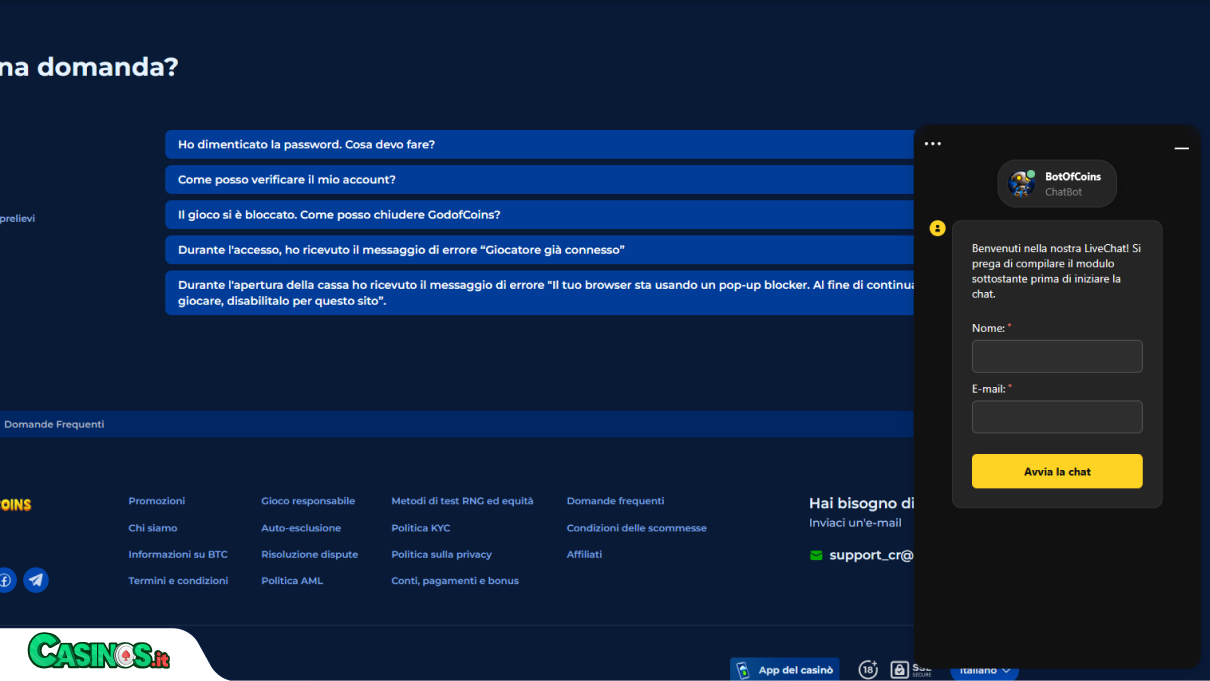The image size is (1210, 681).
Task: Click the E-mail input field in chat
Action: (x=1057, y=417)
